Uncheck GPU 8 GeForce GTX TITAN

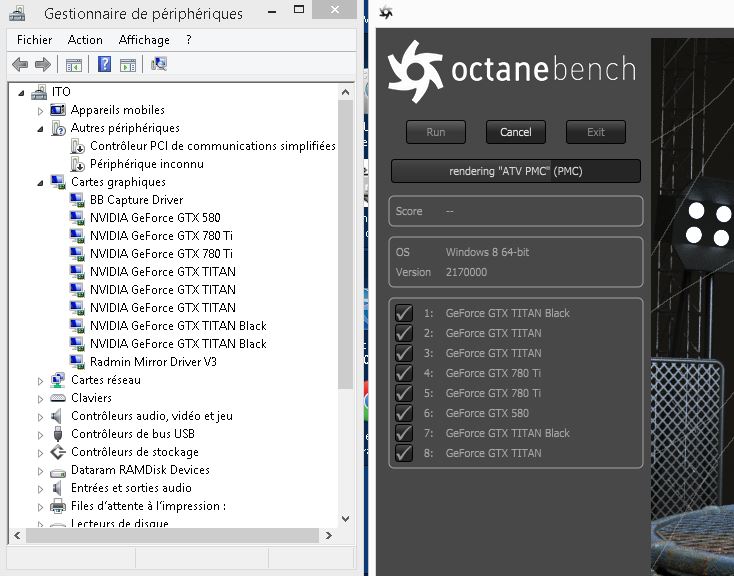(404, 453)
